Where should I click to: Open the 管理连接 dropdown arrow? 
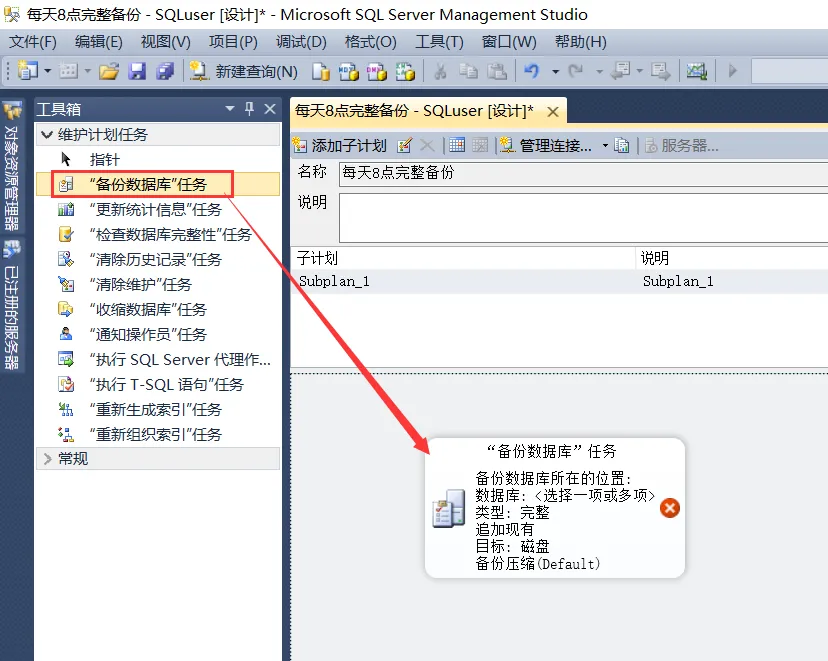pyautogui.click(x=605, y=145)
